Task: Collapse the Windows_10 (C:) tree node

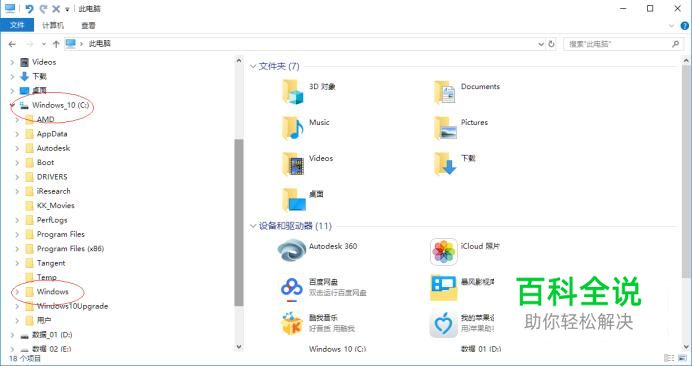Action: click(x=12, y=105)
